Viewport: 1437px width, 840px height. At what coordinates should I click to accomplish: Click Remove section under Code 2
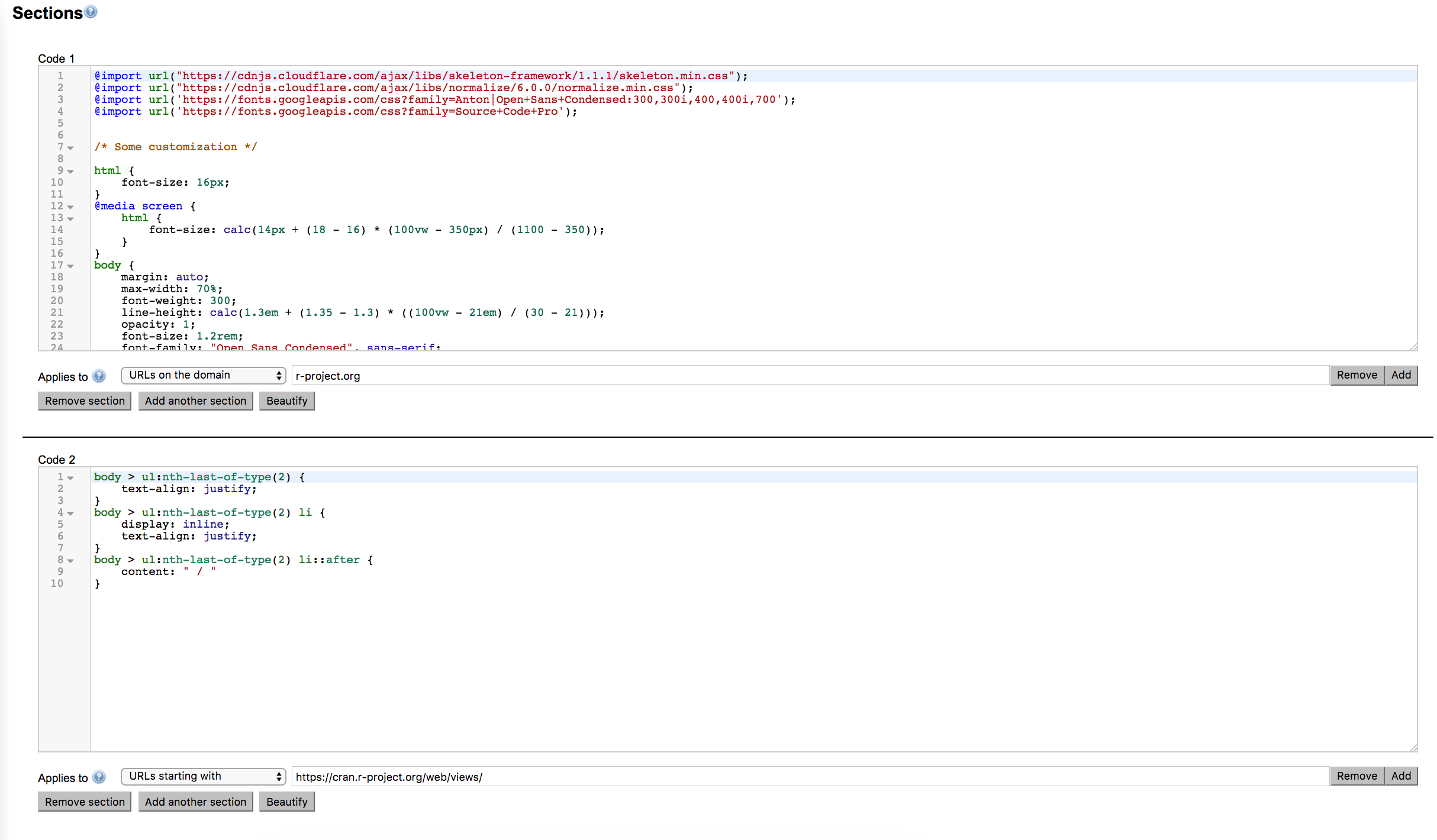pyautogui.click(x=85, y=802)
